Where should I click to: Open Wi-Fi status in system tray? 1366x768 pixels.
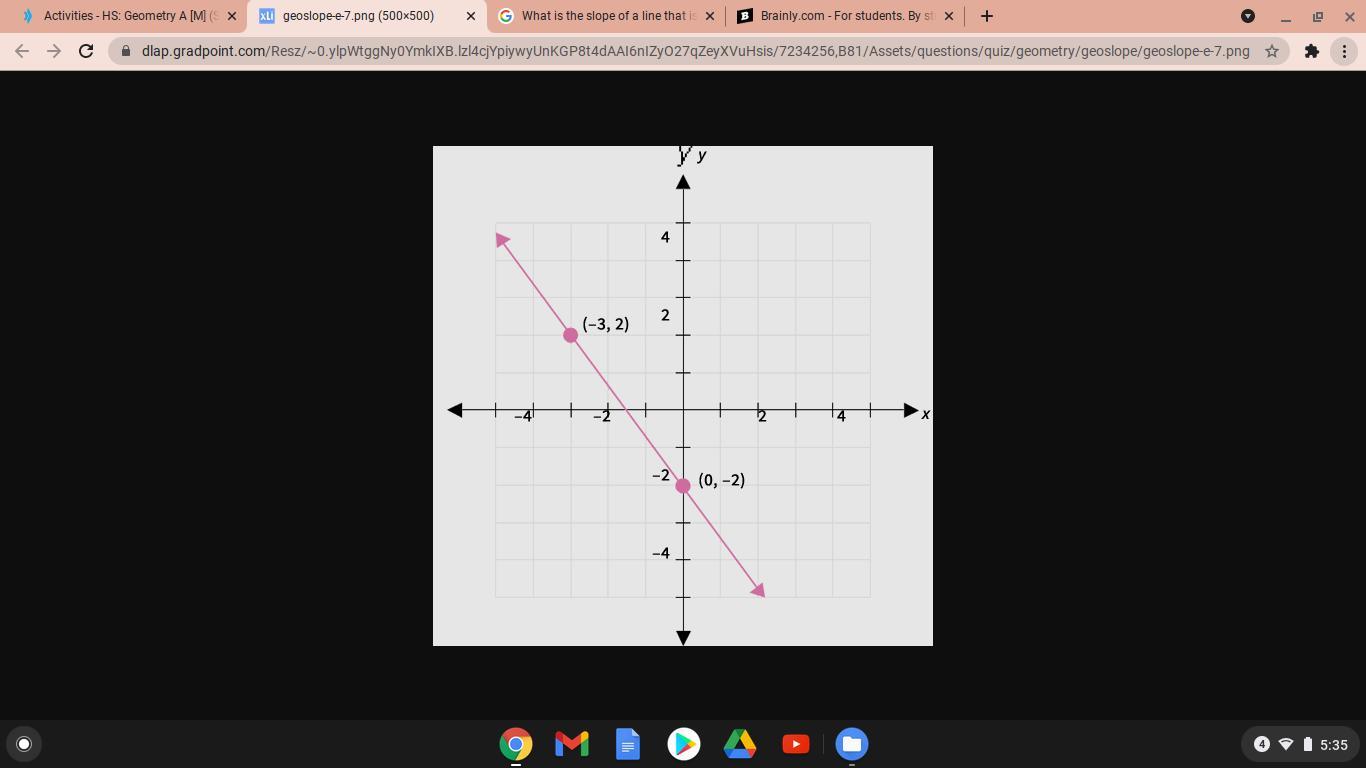(x=1286, y=744)
